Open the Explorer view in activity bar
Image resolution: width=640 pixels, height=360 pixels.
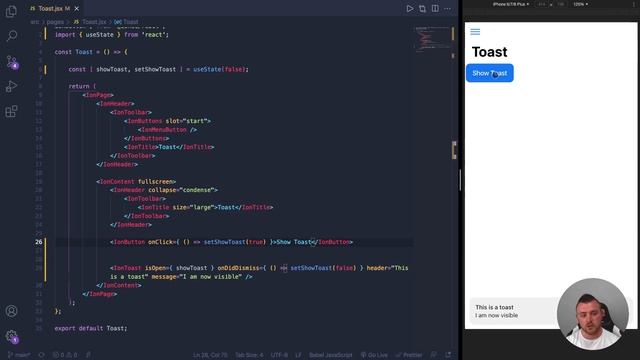(x=11, y=11)
